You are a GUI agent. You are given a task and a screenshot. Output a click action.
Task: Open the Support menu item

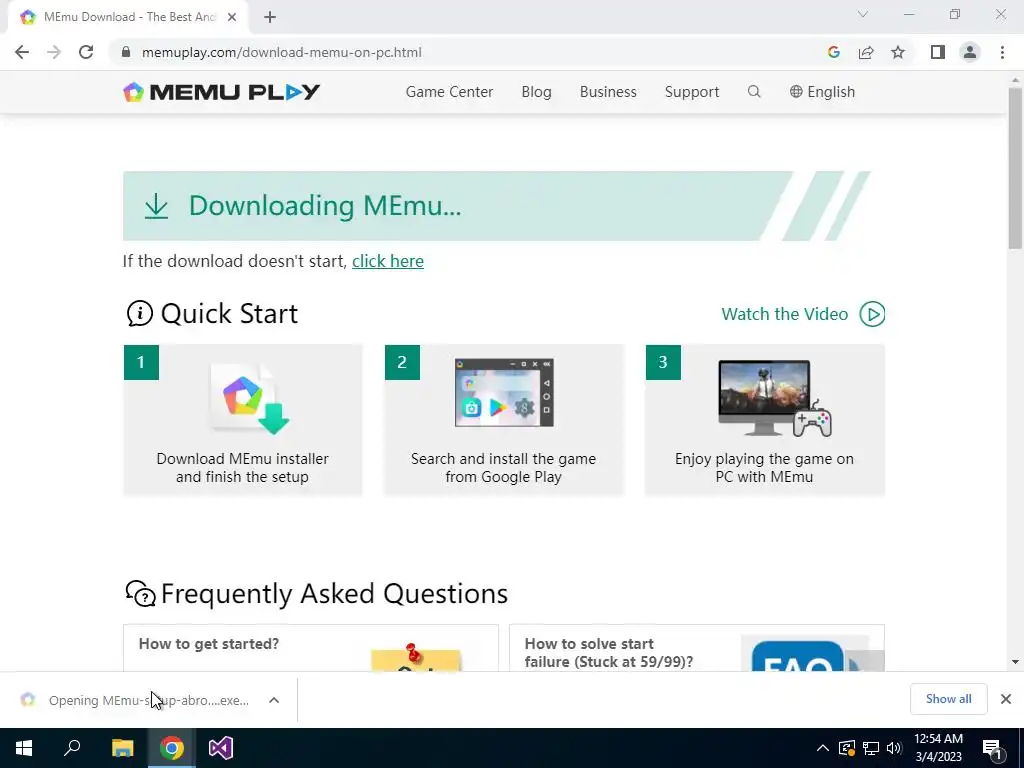692,92
